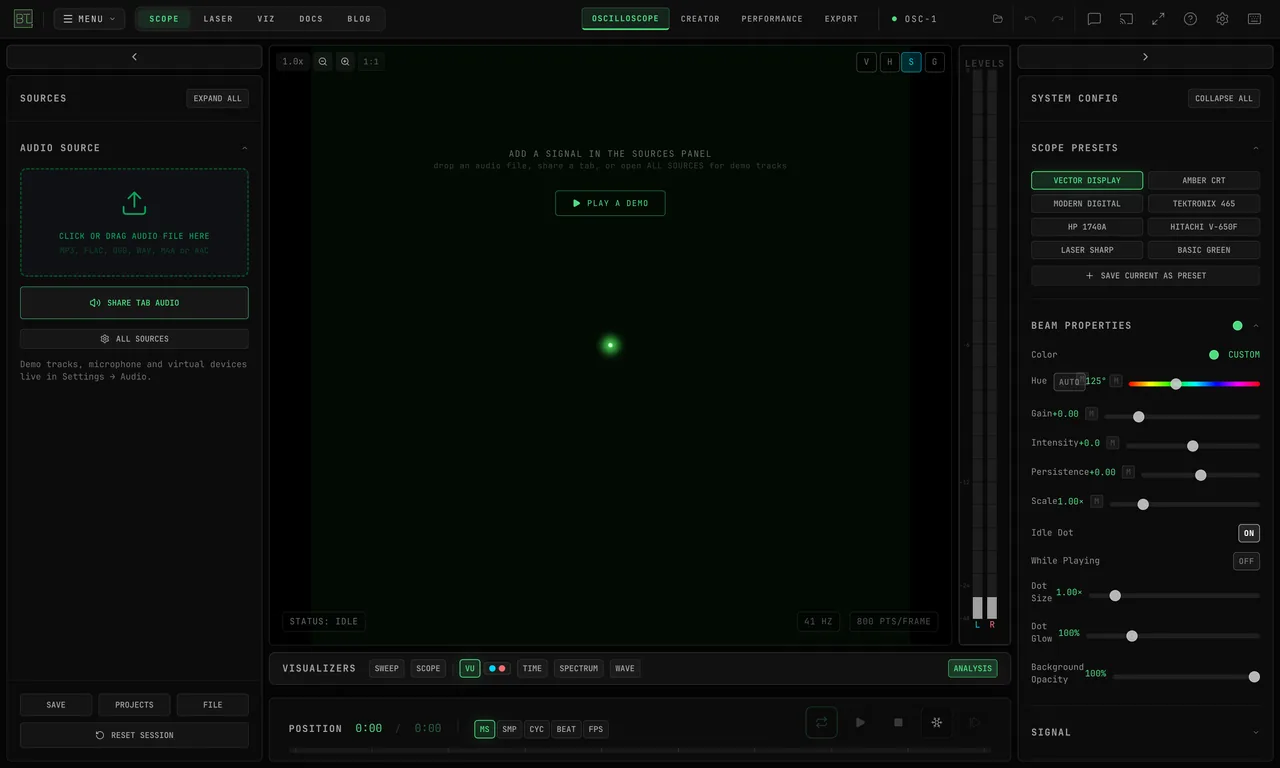Switch to the LASER tab
Viewport: 1280px width, 768px height.
218,19
